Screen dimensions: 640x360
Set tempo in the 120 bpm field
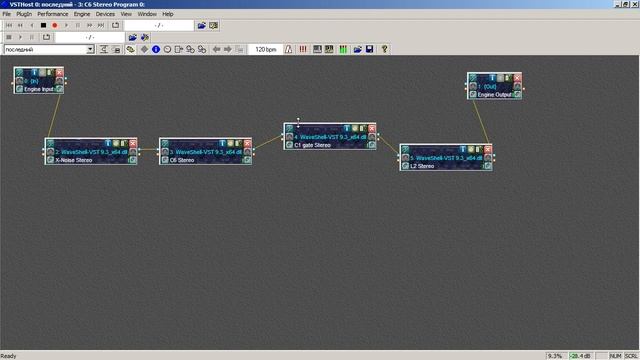point(265,49)
